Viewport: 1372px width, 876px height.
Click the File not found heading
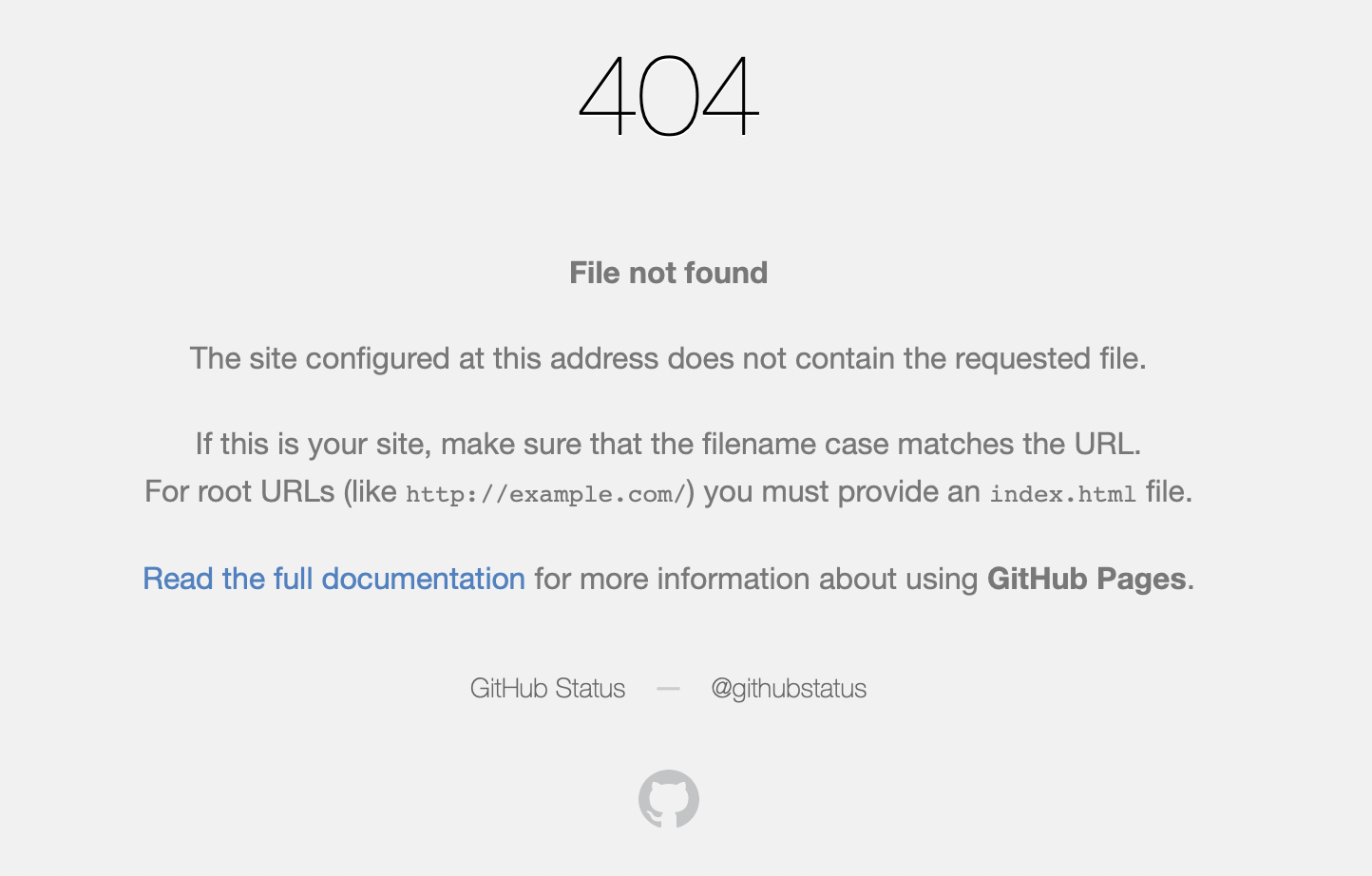click(x=669, y=273)
